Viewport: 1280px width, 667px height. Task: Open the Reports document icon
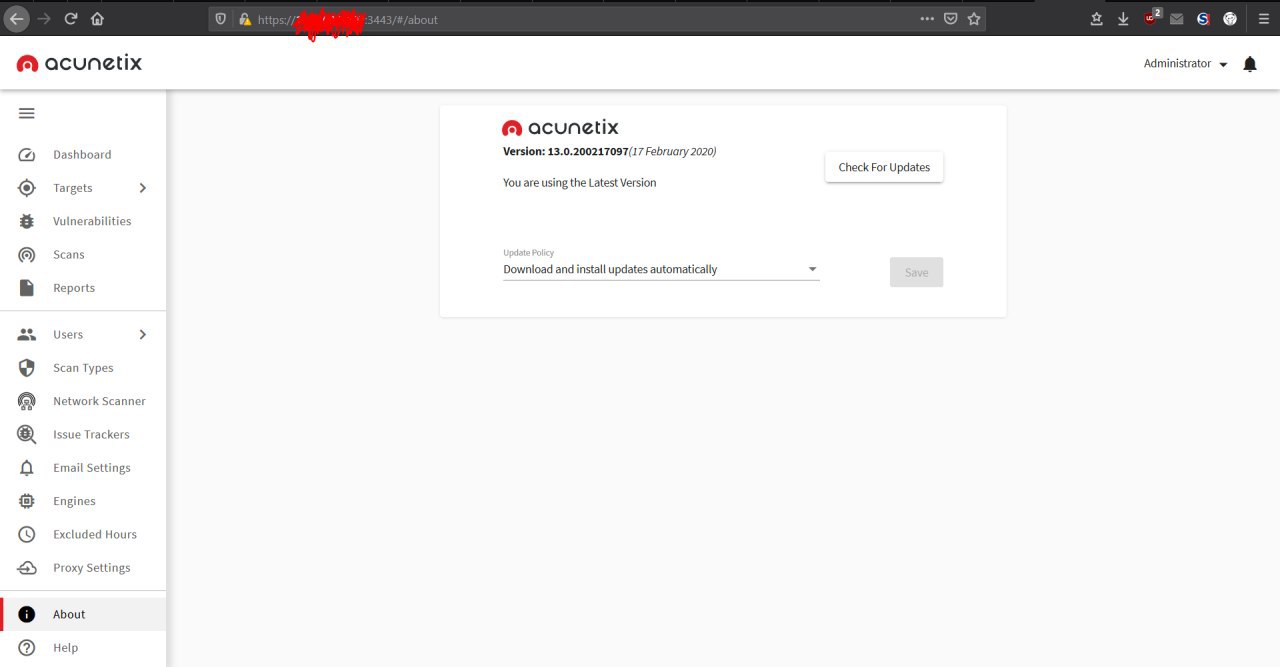pyautogui.click(x=27, y=288)
